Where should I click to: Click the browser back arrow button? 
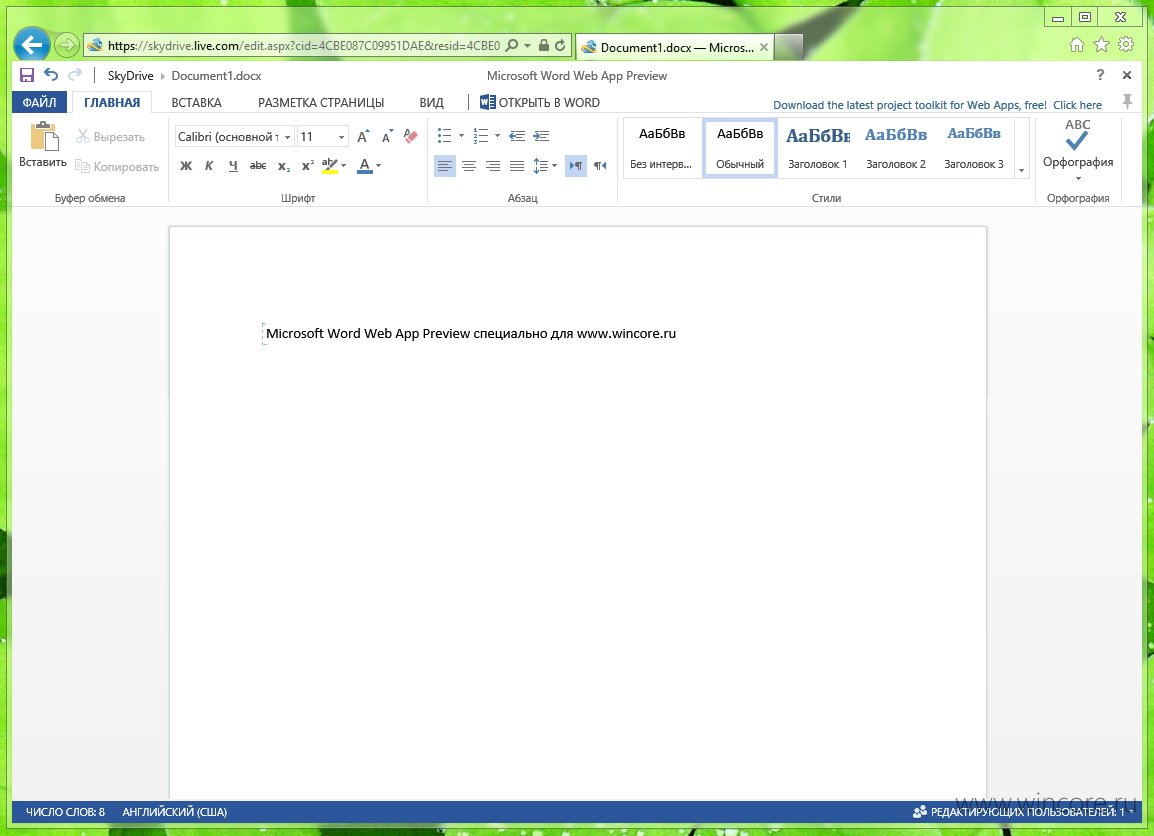click(x=32, y=45)
